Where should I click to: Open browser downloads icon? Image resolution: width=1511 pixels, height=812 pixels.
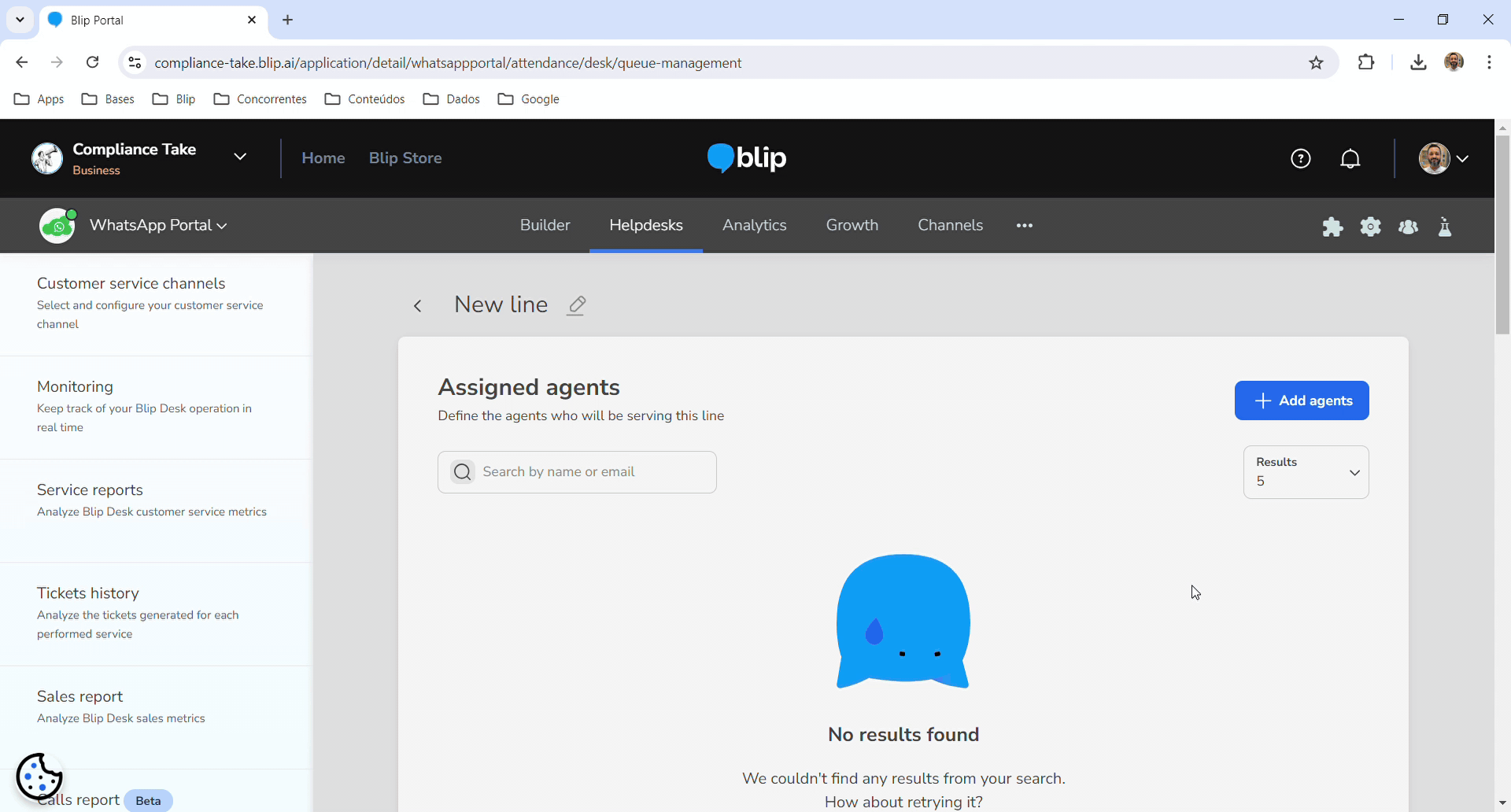pyautogui.click(x=1418, y=62)
